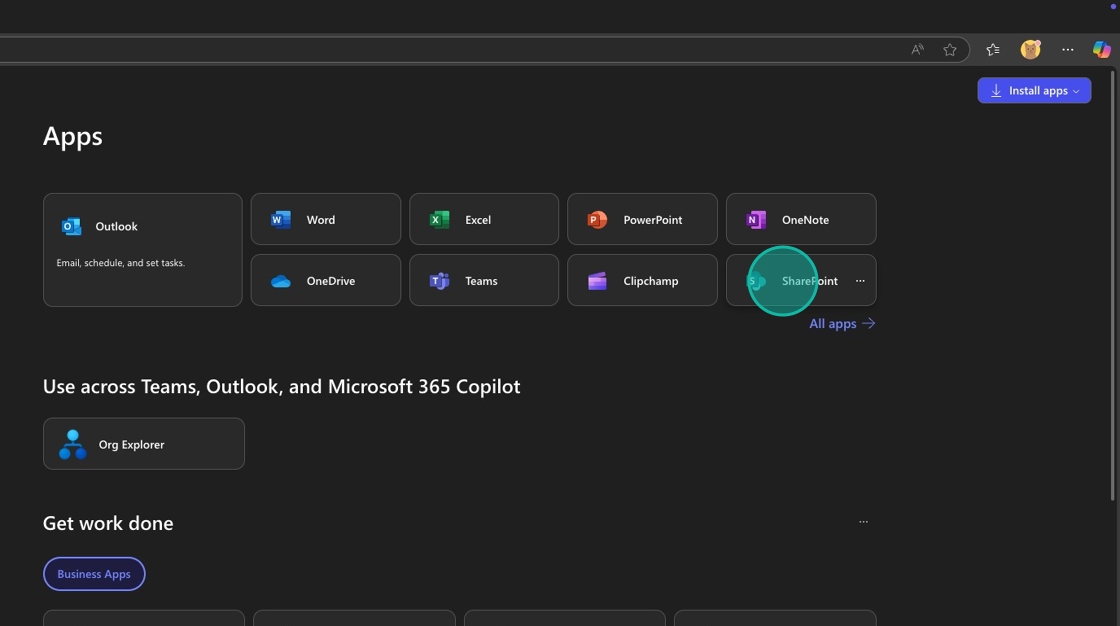Open SharePoint tile's more options menu
The height and width of the screenshot is (626, 1120).
[860, 281]
